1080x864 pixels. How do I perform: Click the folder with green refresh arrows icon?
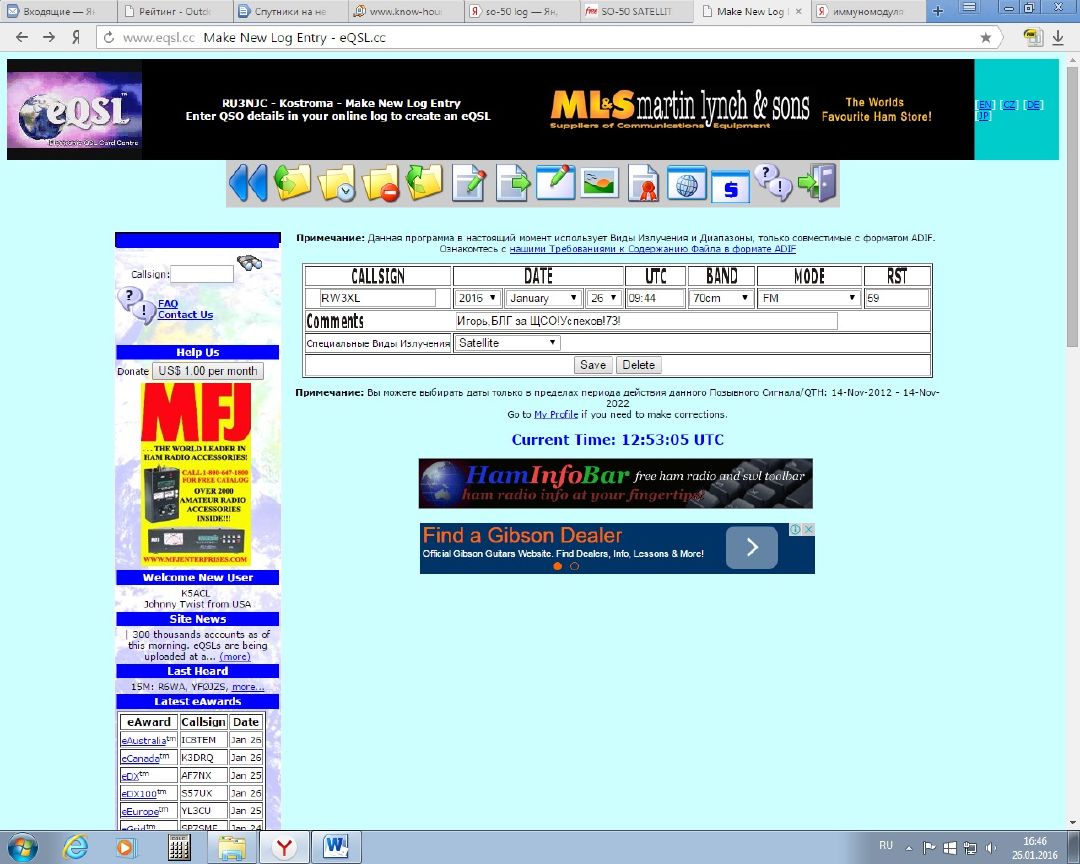424,183
